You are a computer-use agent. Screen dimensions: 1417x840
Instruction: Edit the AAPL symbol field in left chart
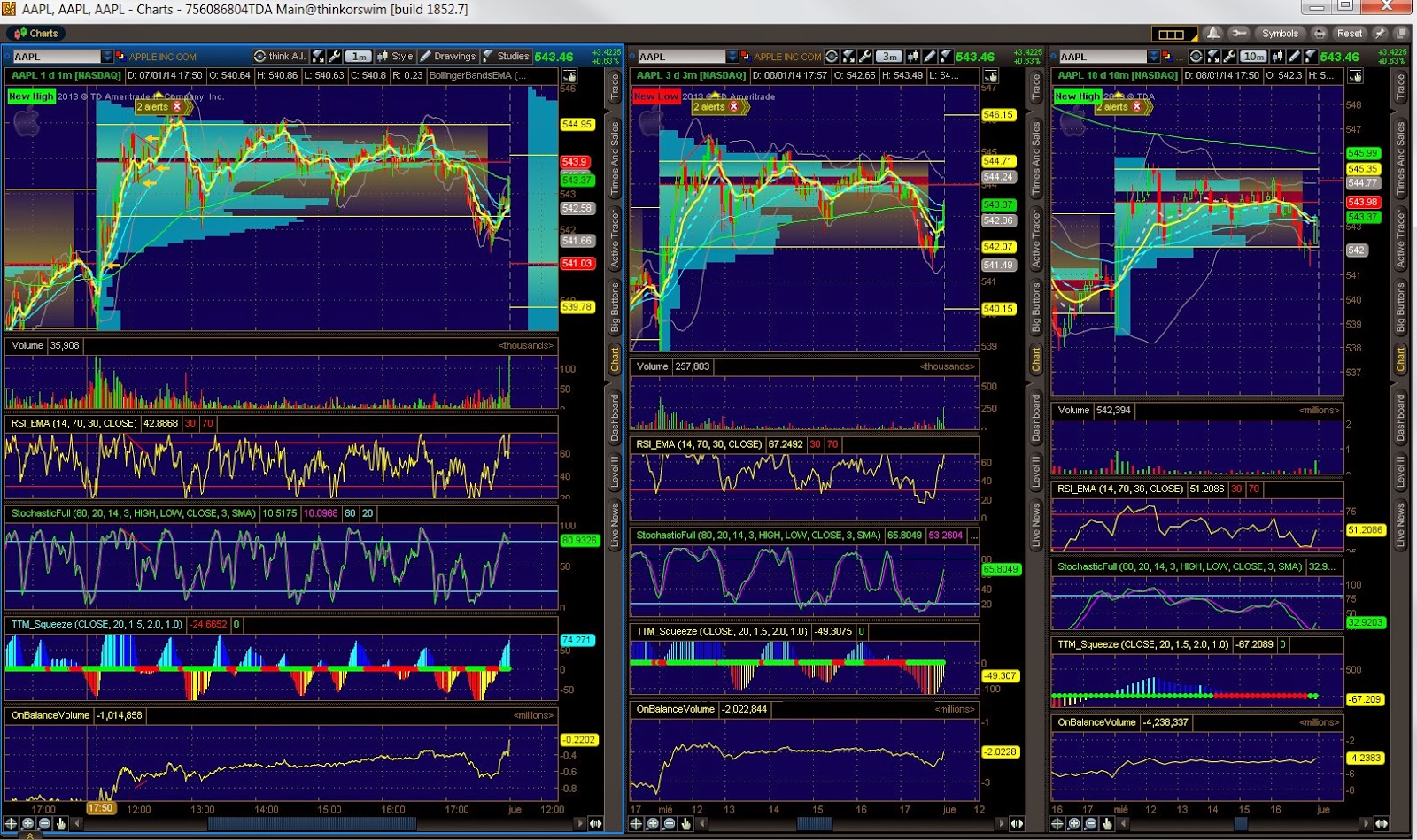pos(57,57)
